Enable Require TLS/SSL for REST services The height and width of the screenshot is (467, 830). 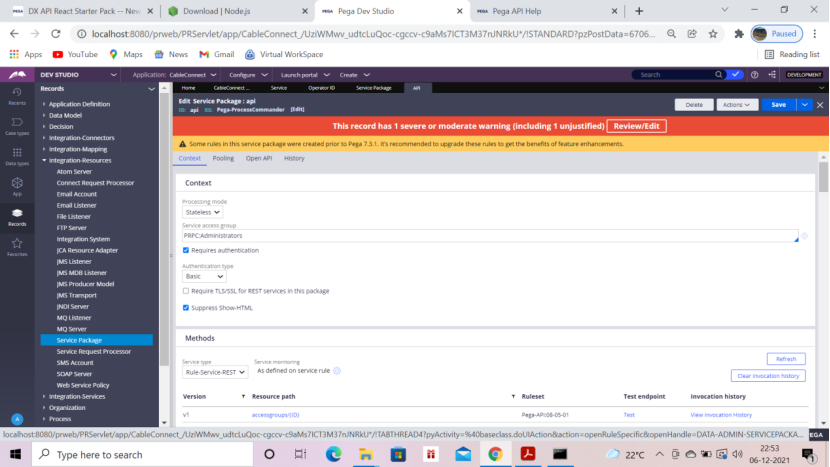point(186,291)
